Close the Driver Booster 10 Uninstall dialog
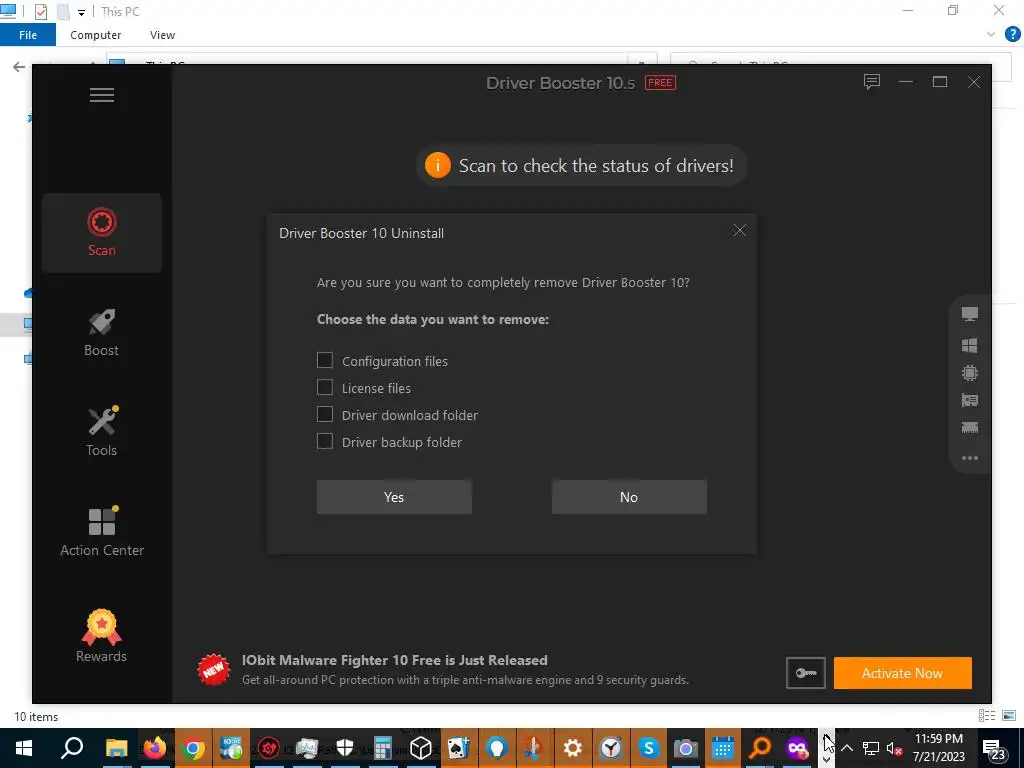This screenshot has height=768, width=1024. click(x=739, y=231)
